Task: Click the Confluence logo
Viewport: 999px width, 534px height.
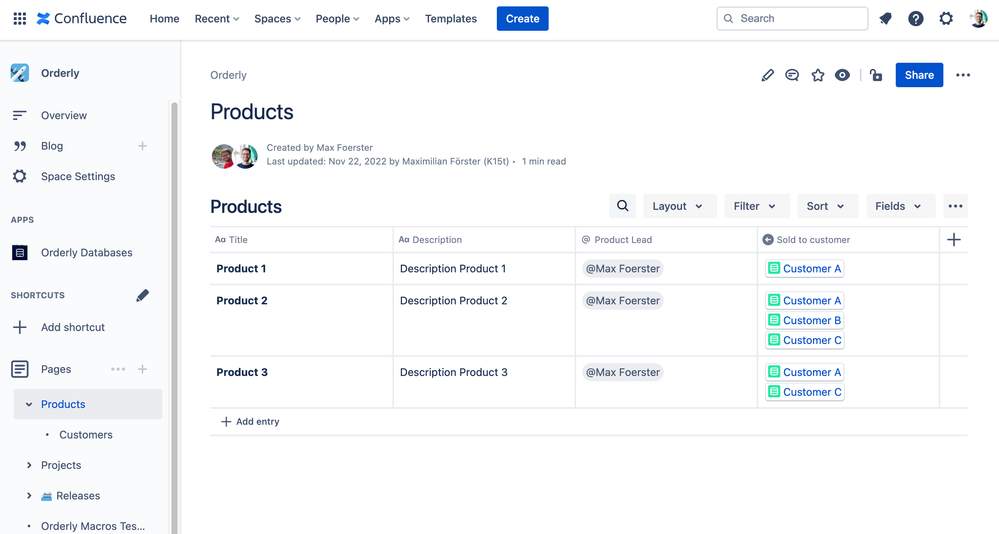Action: tap(82, 18)
